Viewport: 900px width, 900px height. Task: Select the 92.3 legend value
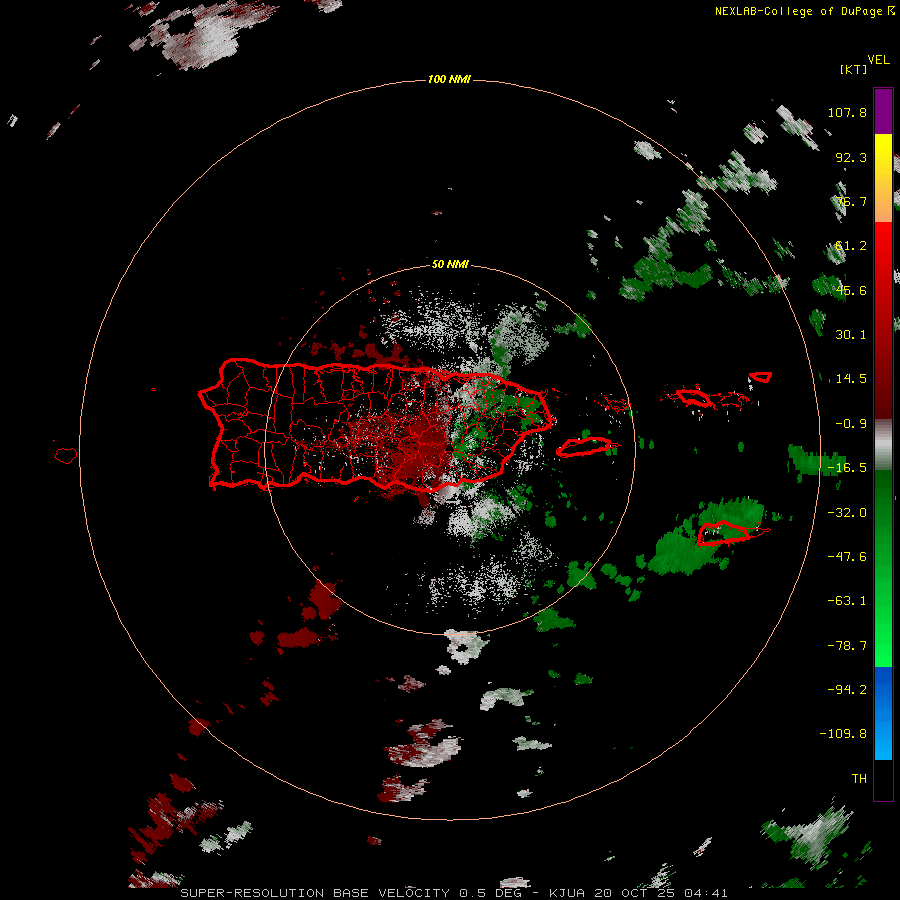851,157
